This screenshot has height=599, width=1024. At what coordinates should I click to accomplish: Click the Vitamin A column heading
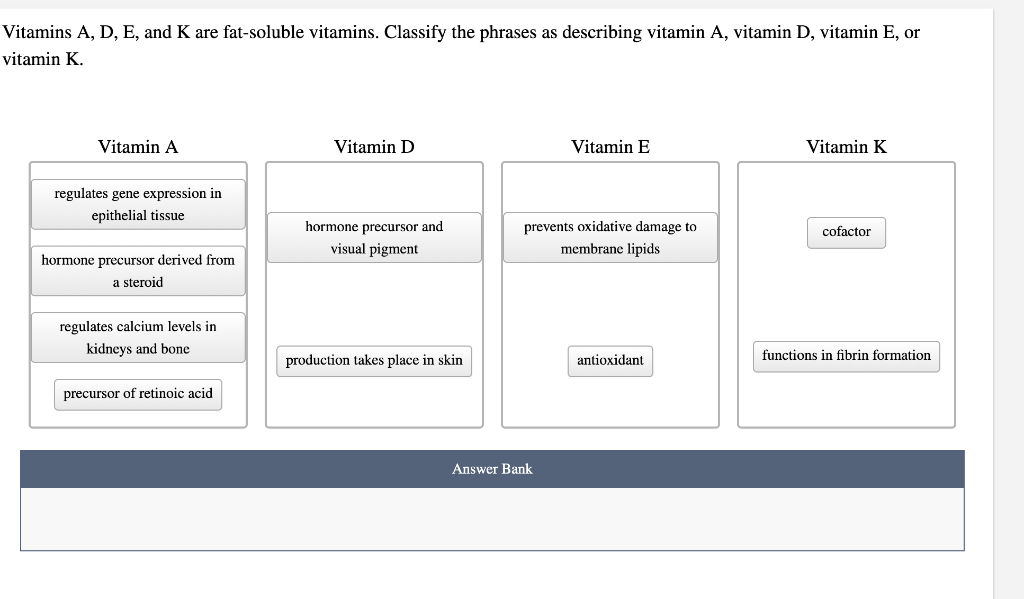138,147
